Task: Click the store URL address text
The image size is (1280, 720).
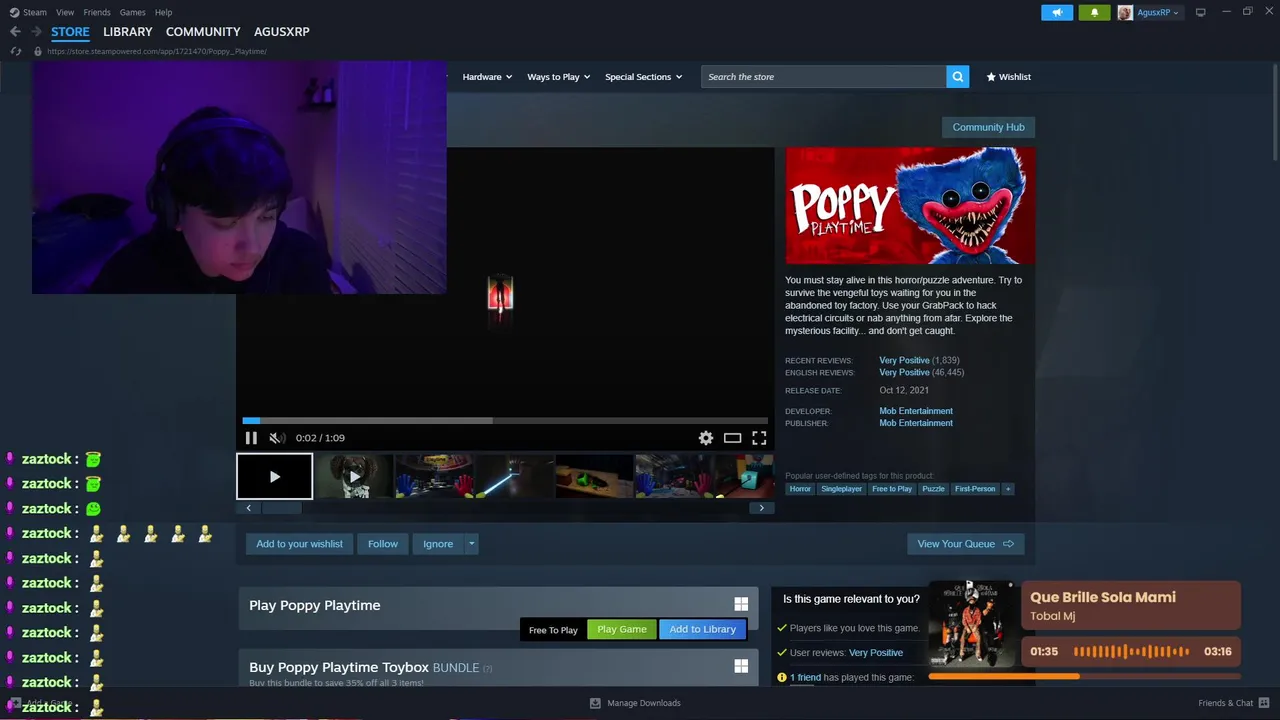Action: click(x=156, y=51)
